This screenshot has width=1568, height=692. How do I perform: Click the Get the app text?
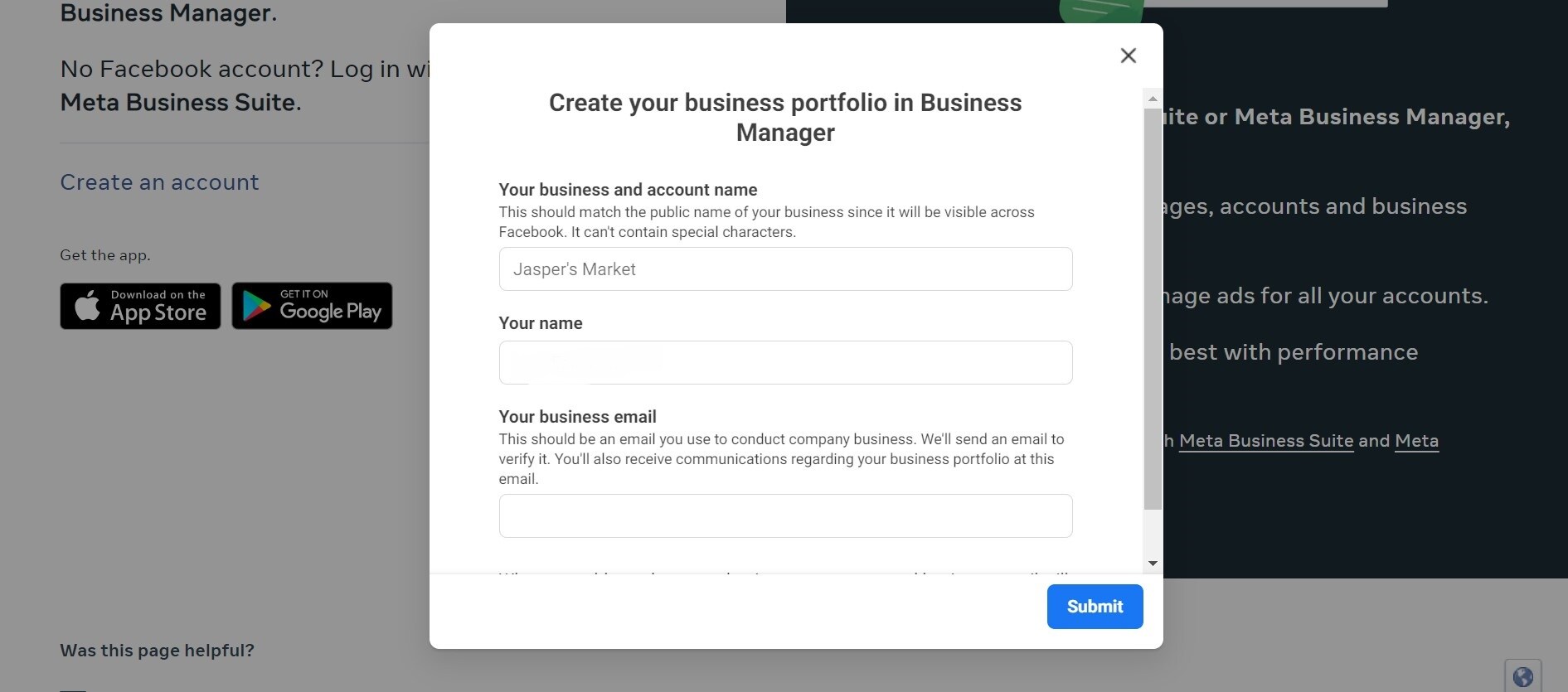[105, 255]
